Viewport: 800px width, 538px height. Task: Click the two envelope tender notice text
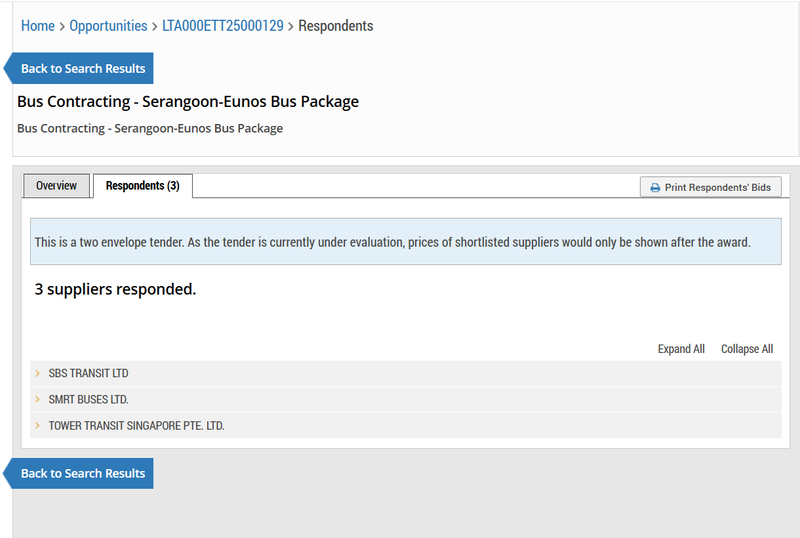point(392,242)
